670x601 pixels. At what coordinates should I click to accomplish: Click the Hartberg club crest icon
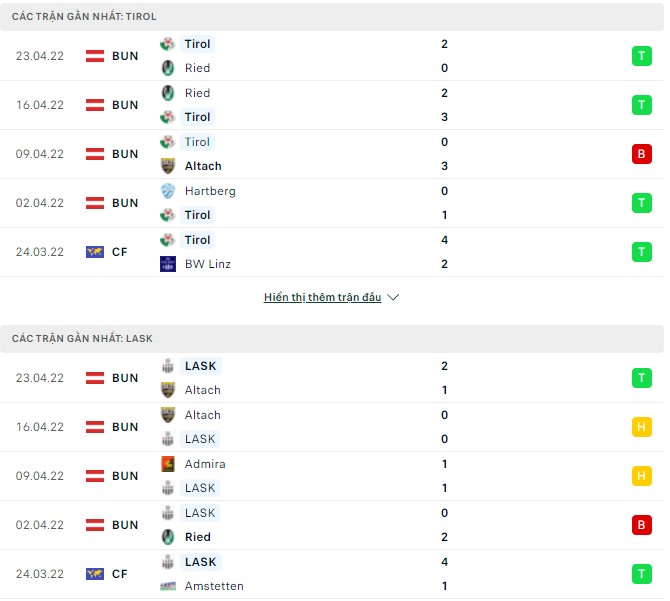[167, 191]
